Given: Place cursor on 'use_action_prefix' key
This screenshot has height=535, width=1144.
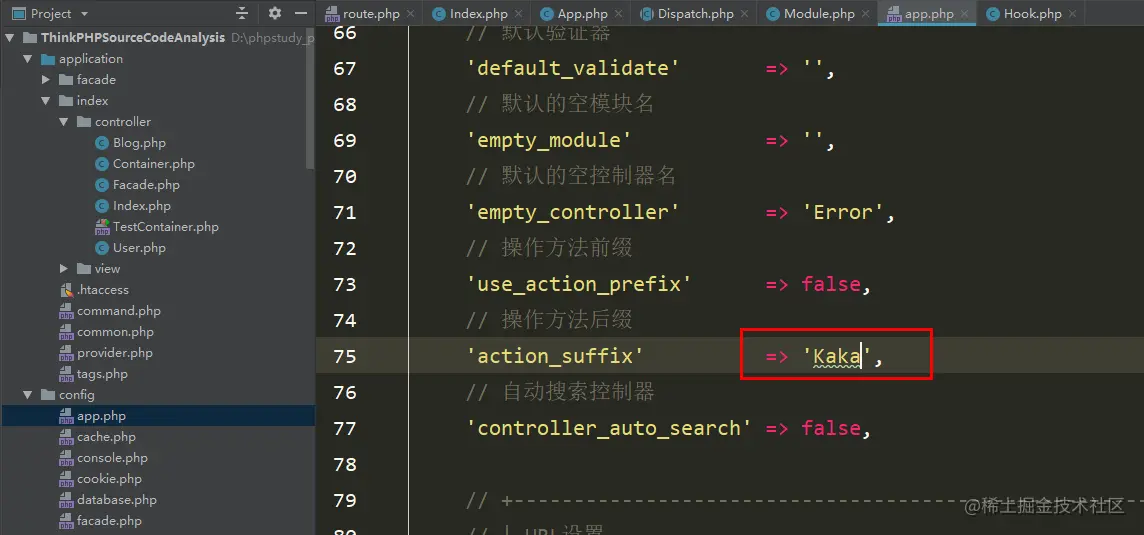Looking at the screenshot, I should pos(579,284).
